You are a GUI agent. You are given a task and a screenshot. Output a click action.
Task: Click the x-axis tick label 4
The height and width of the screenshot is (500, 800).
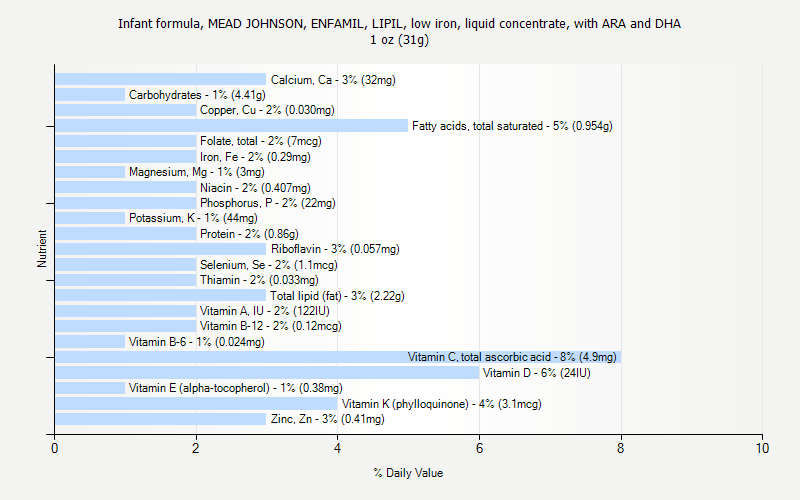(x=337, y=448)
